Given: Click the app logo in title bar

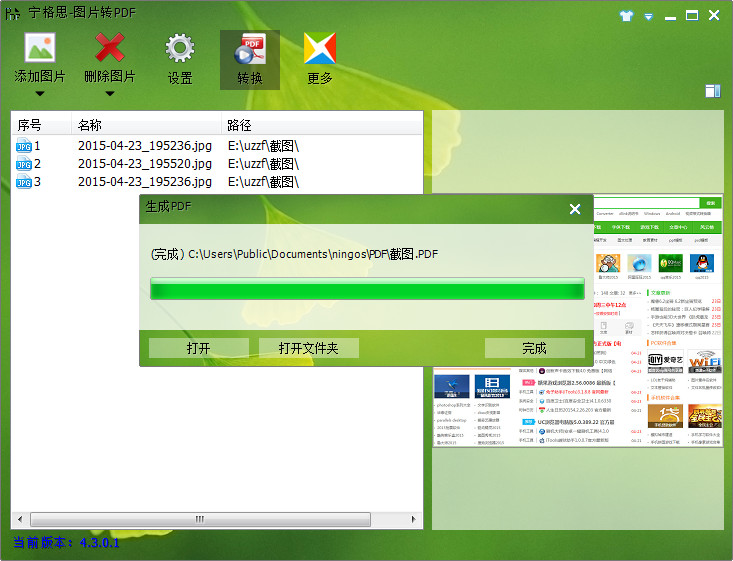Looking at the screenshot, I should pyautogui.click(x=13, y=15).
